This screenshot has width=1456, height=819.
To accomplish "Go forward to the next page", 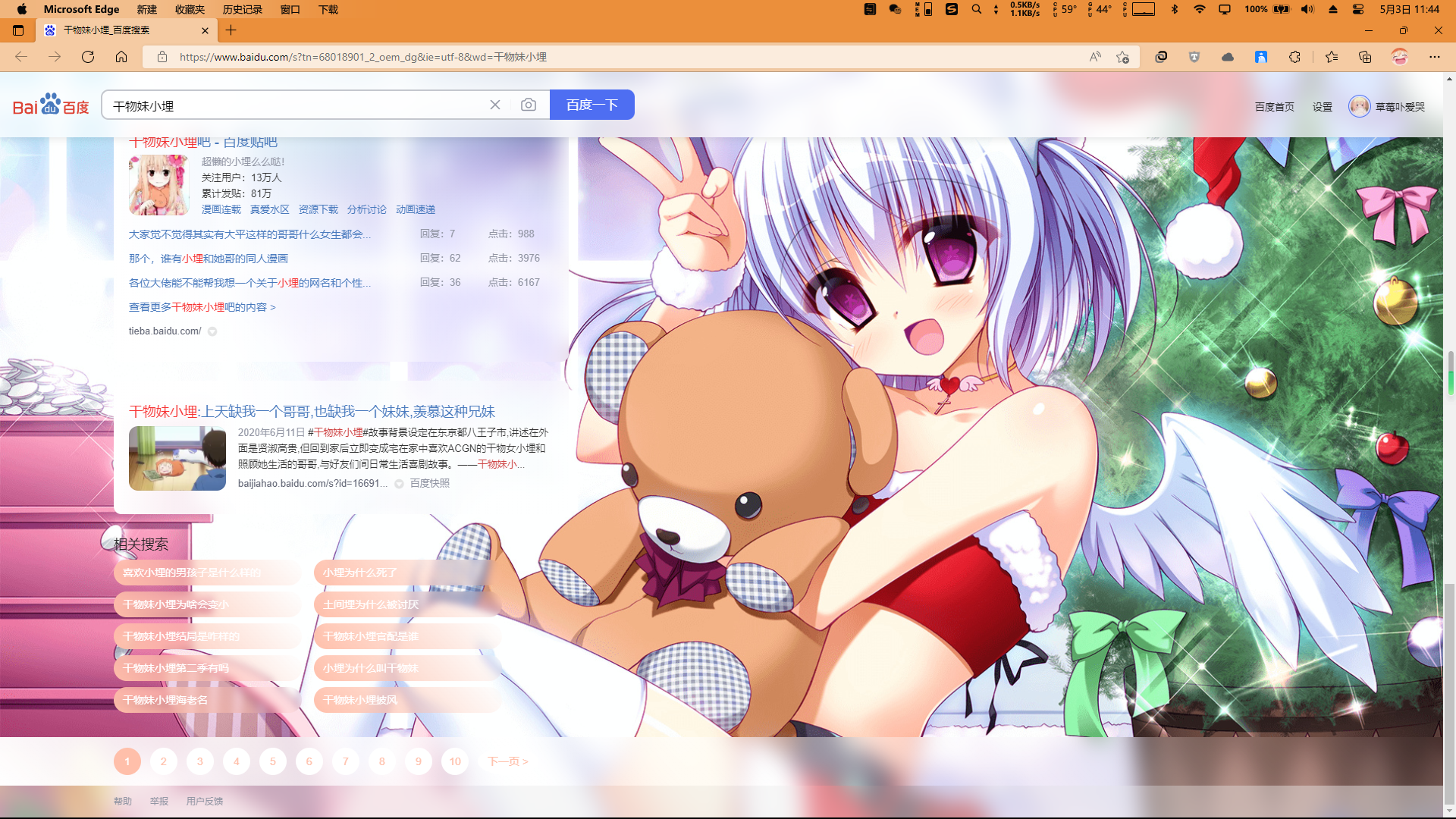I will pyautogui.click(x=55, y=57).
